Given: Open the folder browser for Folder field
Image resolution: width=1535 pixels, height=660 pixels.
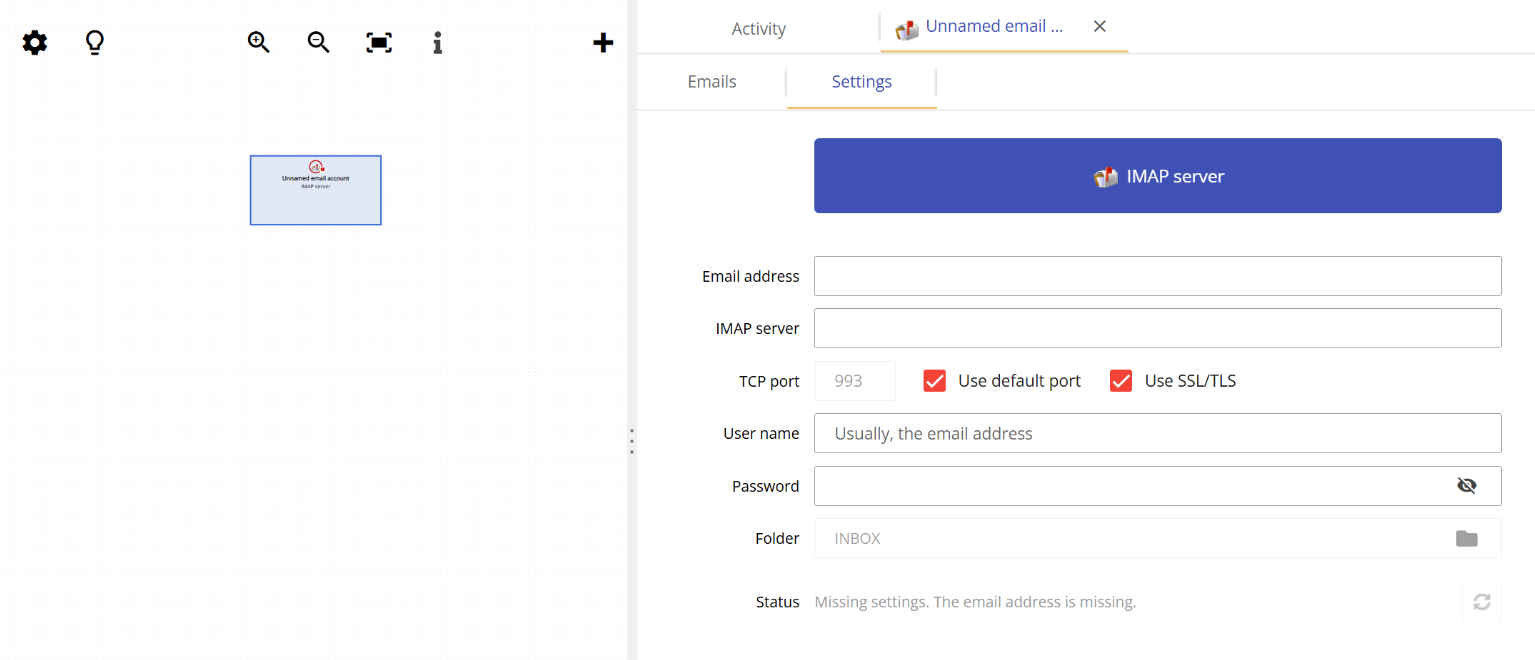Looking at the screenshot, I should (1466, 538).
